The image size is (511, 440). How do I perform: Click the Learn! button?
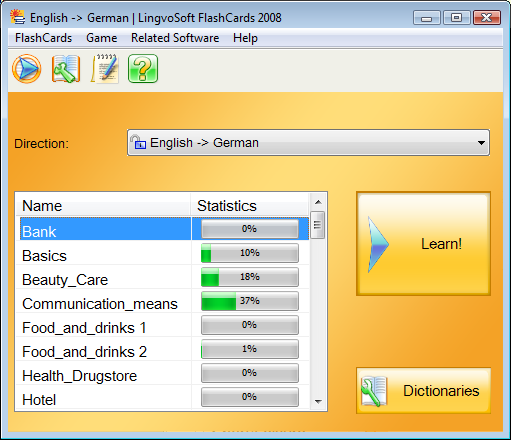pyautogui.click(x=423, y=243)
